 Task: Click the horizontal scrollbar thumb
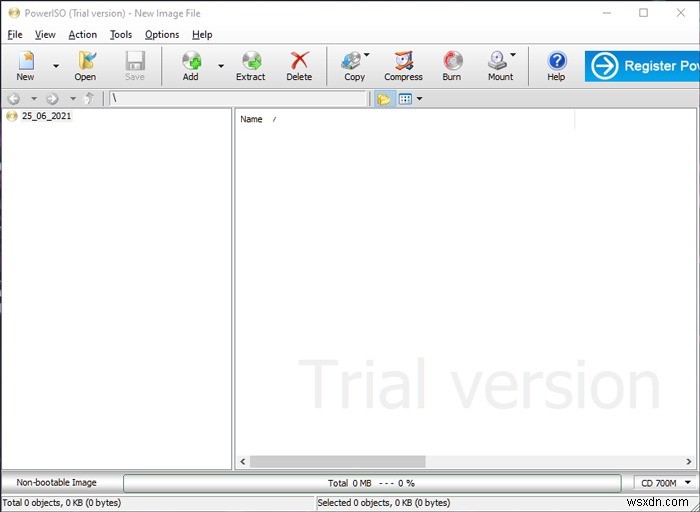point(338,462)
